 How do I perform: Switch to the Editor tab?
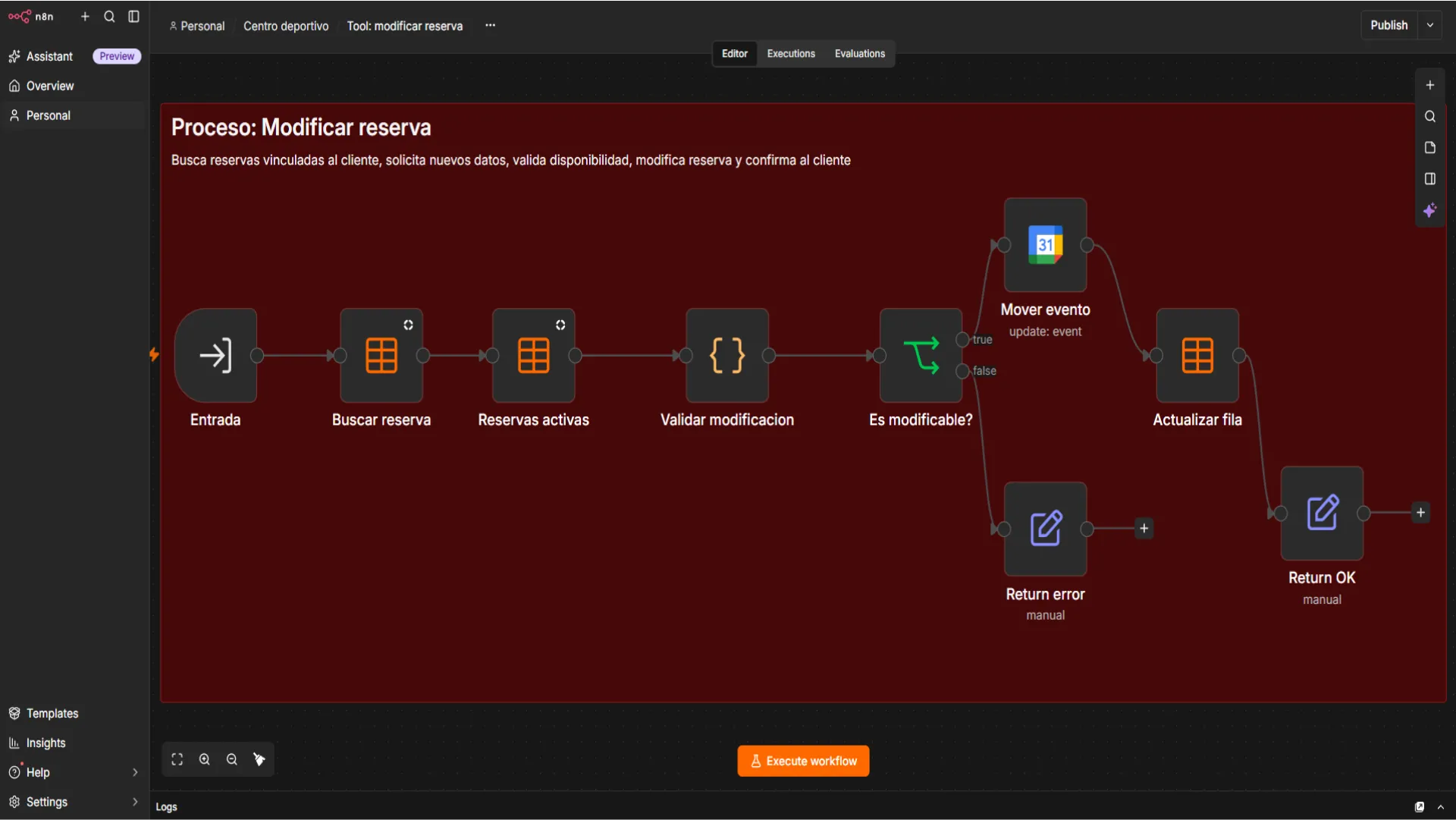click(734, 53)
